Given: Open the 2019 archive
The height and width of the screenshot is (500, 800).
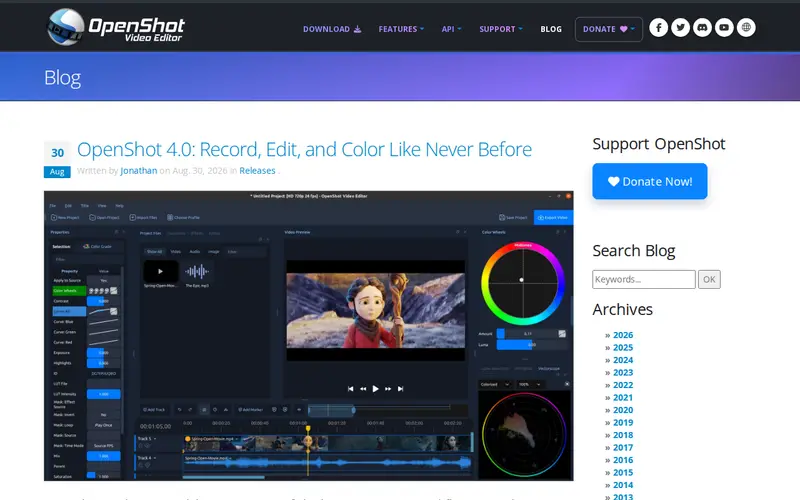Looking at the screenshot, I should pos(623,422).
